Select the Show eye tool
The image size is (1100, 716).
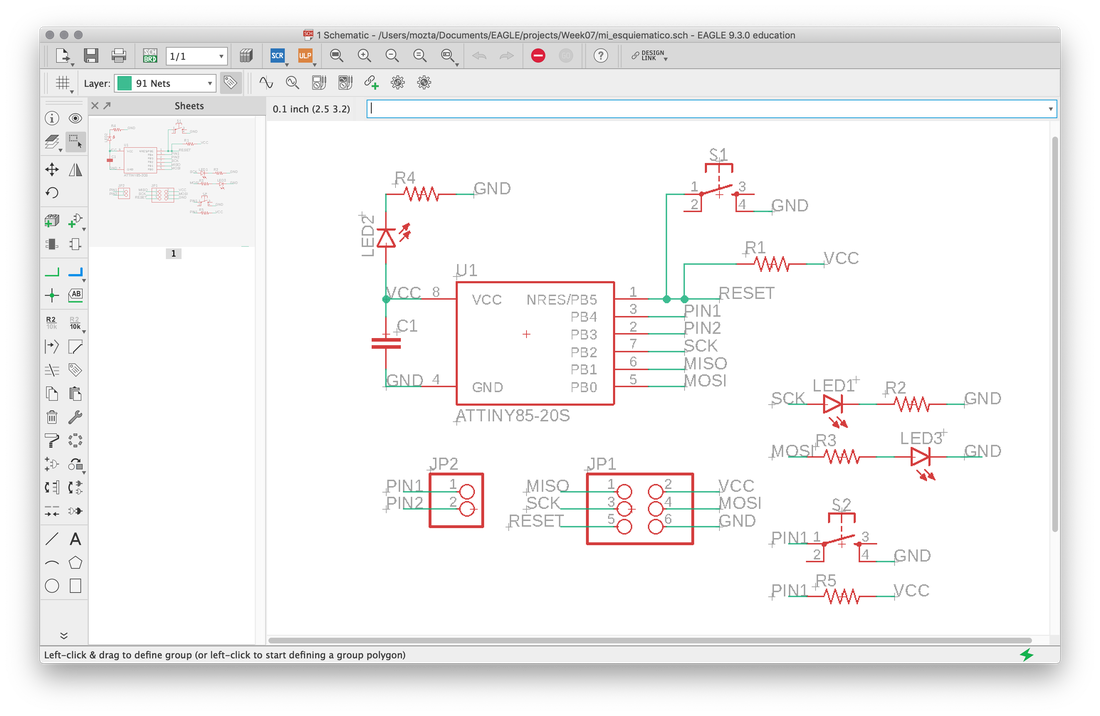[75, 118]
